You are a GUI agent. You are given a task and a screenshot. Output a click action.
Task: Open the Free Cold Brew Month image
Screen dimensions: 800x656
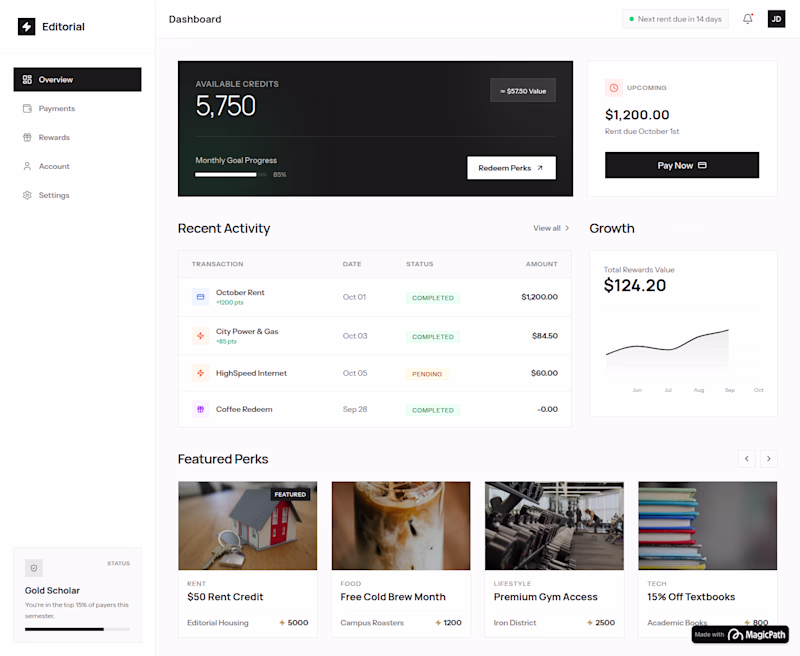(401, 525)
